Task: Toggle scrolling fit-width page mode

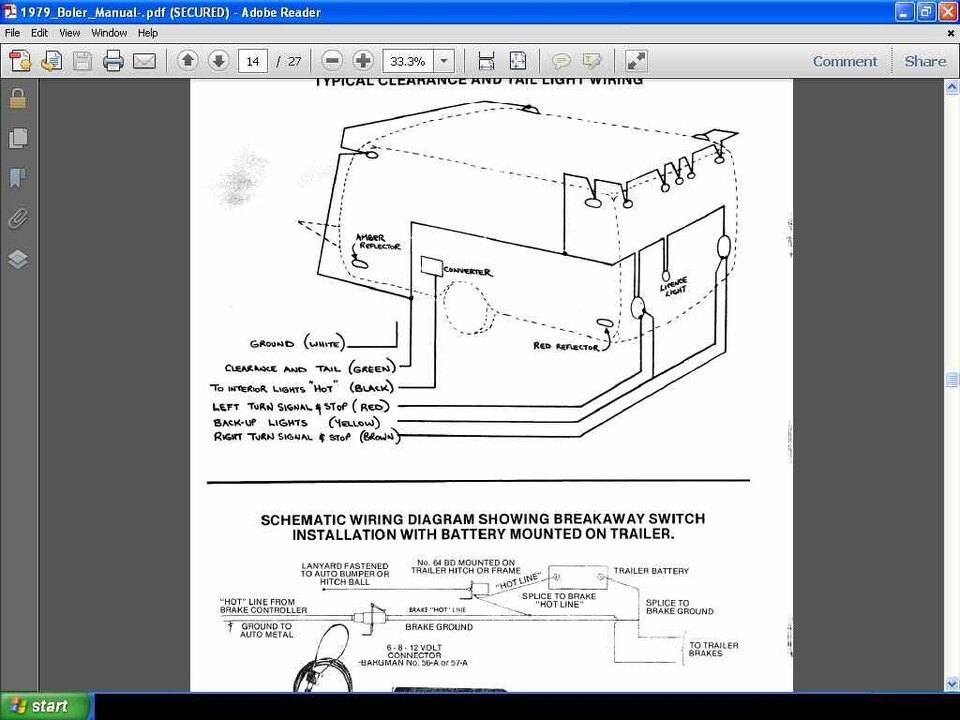Action: click(486, 61)
